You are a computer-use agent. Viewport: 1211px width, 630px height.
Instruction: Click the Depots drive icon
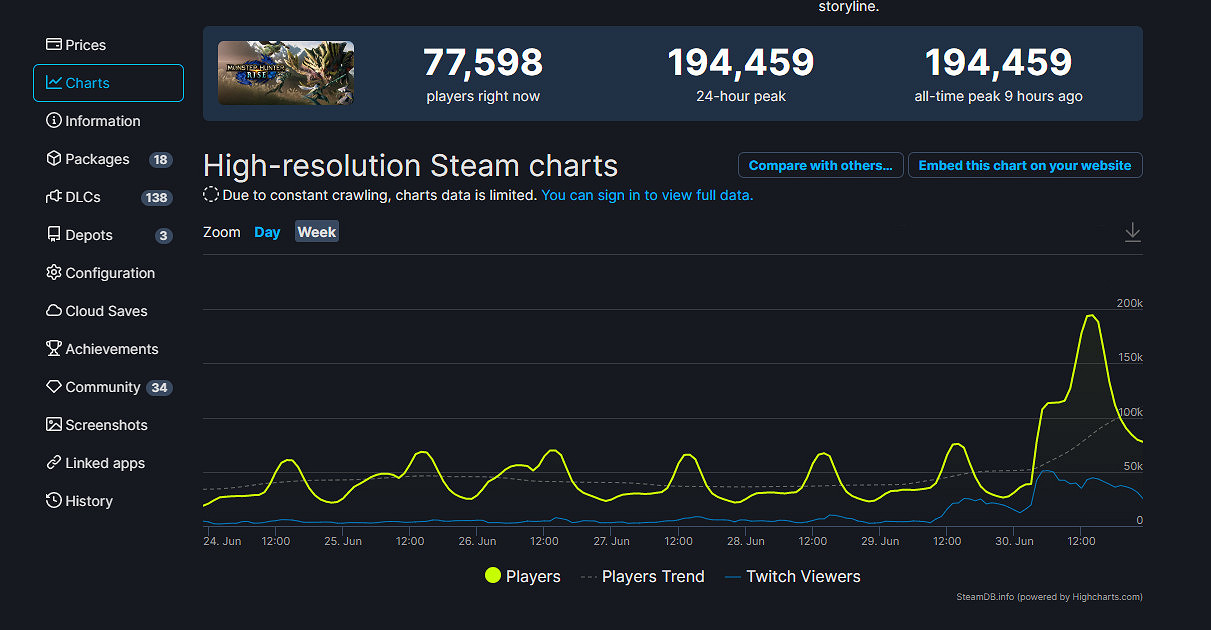point(54,235)
